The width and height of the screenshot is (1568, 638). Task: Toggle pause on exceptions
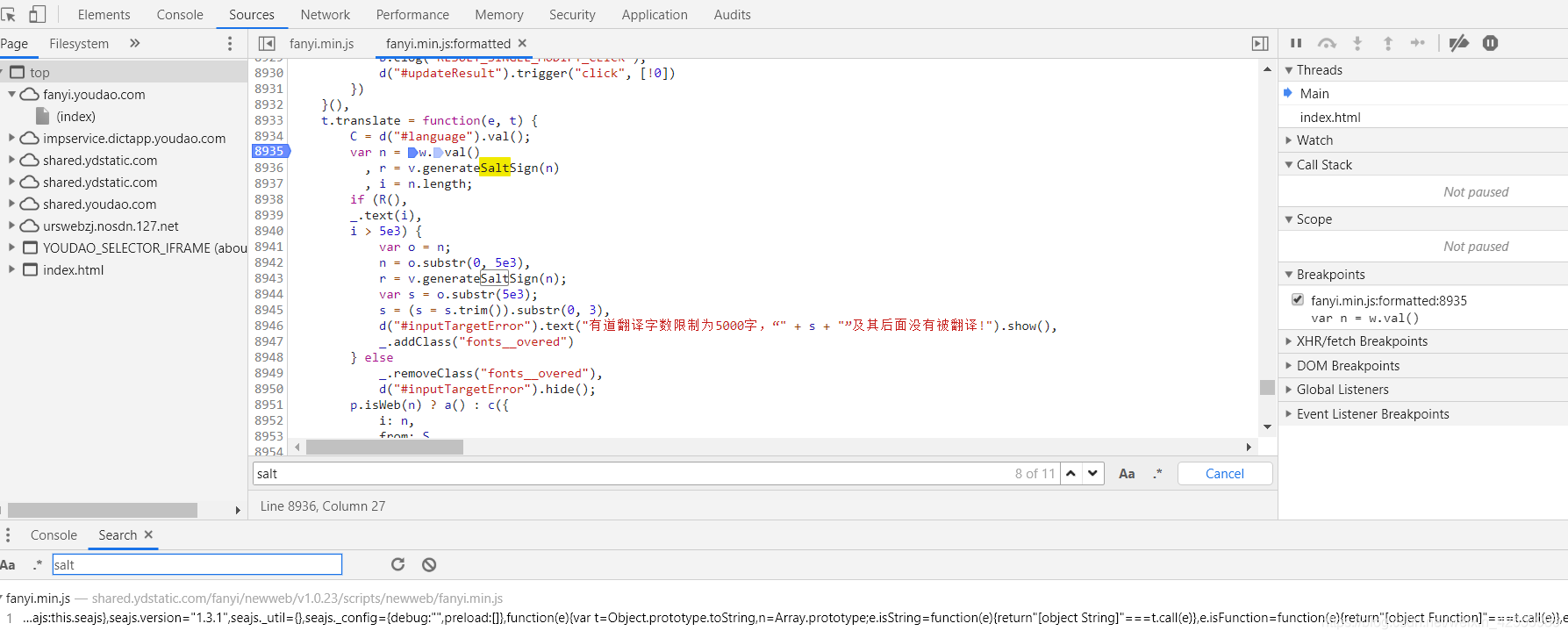pos(1490,43)
